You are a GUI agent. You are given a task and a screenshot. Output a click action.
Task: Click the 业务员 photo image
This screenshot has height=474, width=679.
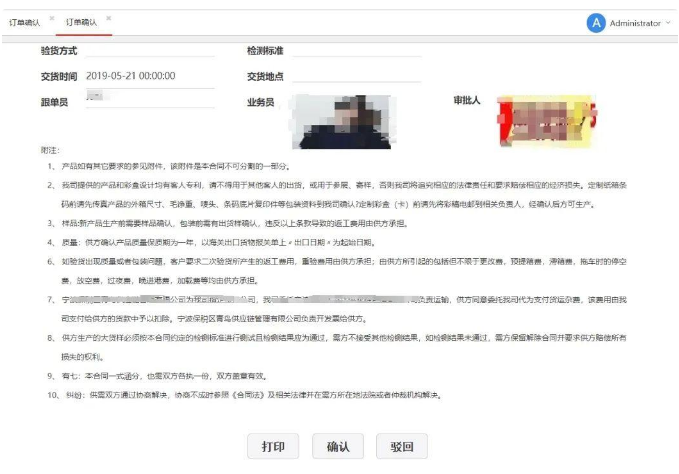(x=333, y=122)
